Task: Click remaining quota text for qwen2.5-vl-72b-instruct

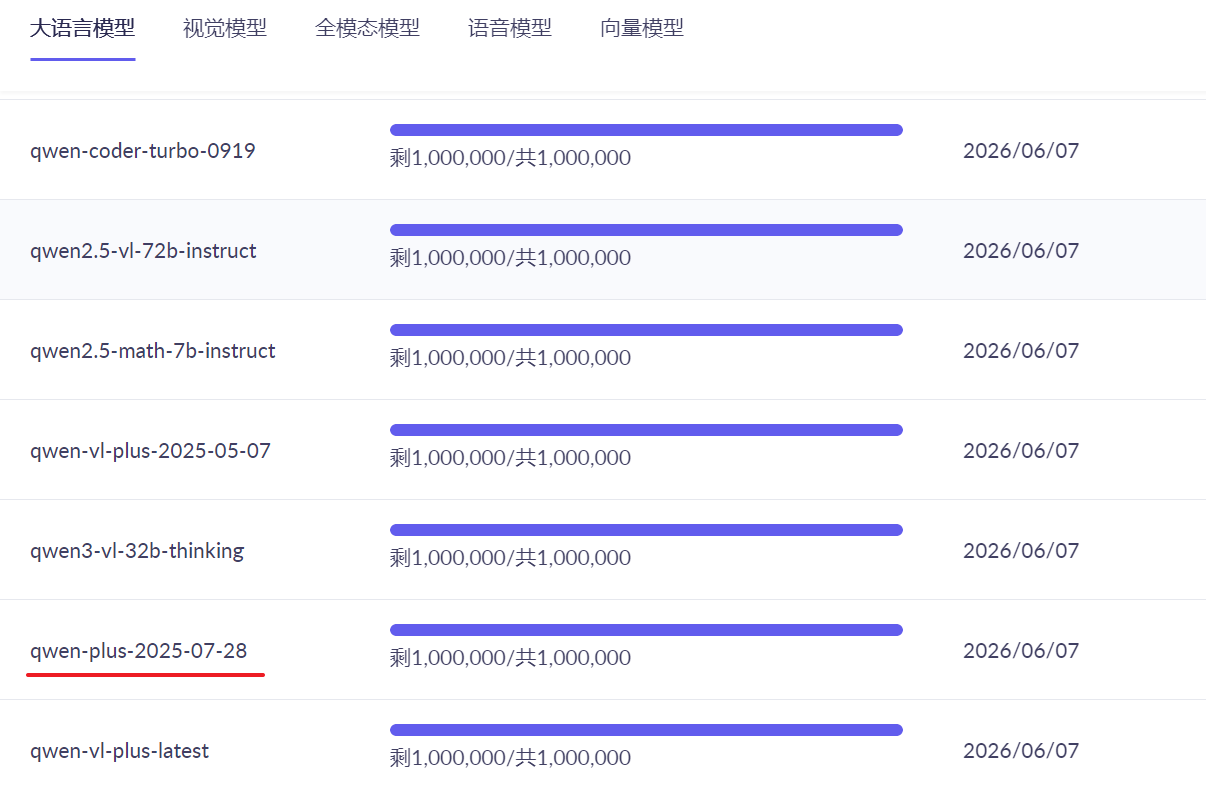Action: 510,258
